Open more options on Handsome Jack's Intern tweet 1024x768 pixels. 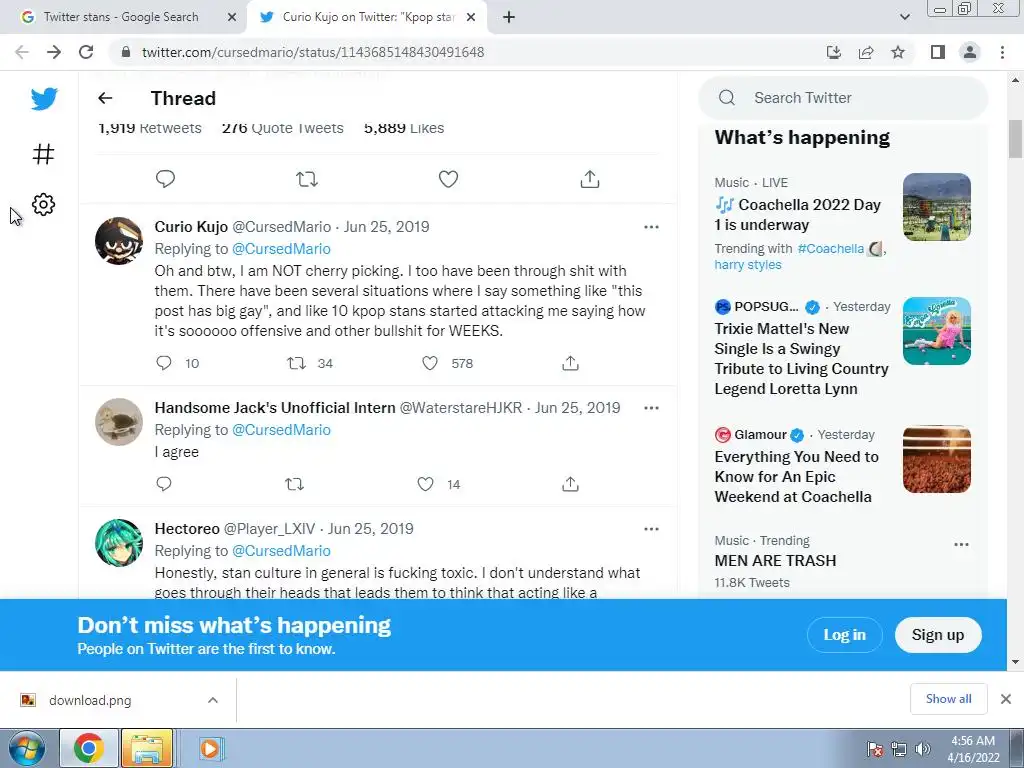pyautogui.click(x=651, y=408)
